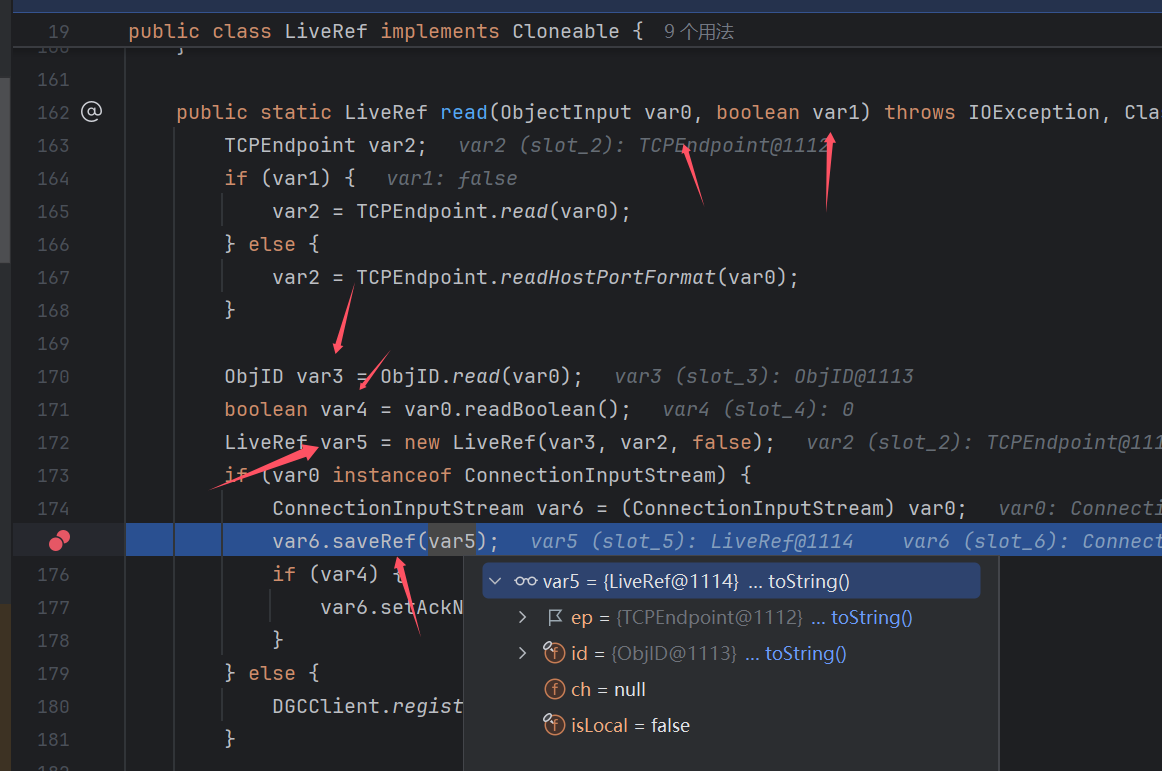Click inline hint 'var5 (slot_5): LiveRef@1114'
The height and width of the screenshot is (771, 1162).
pos(692,541)
